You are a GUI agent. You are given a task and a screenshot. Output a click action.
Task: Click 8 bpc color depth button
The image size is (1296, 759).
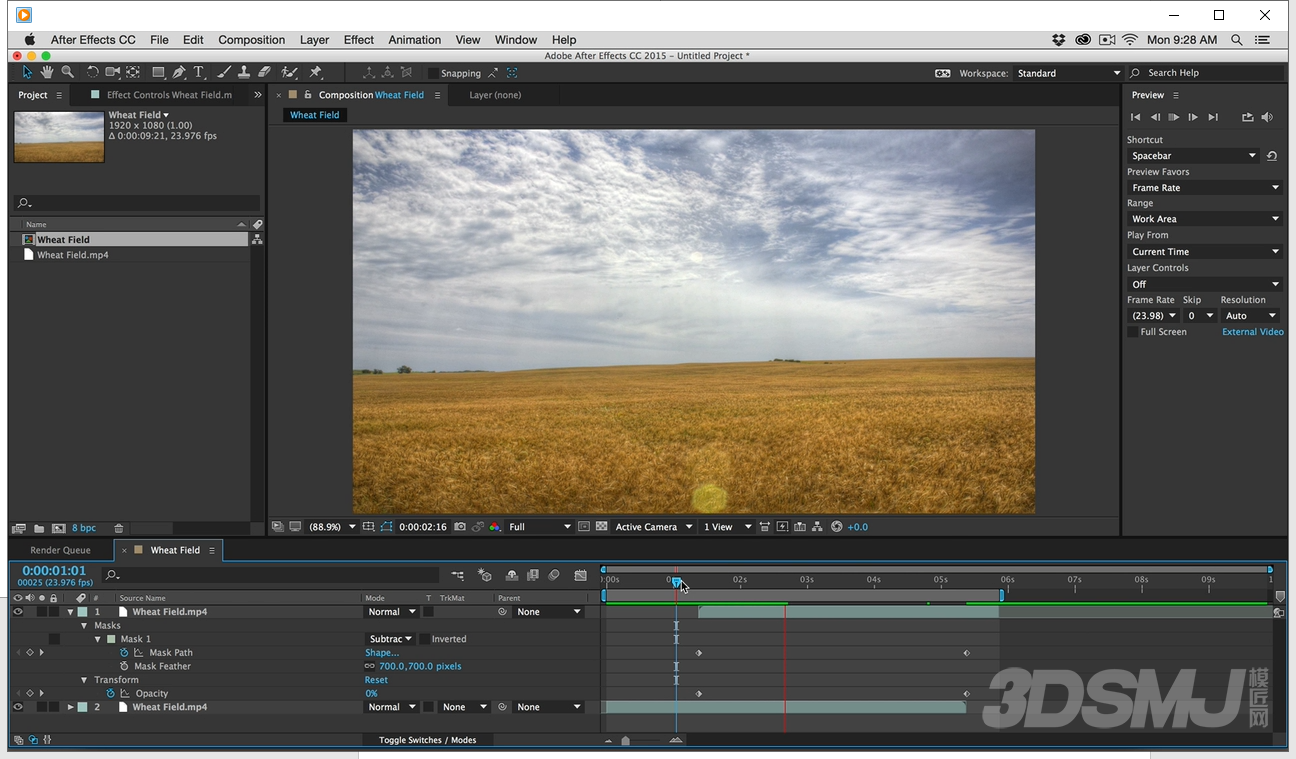[84, 528]
